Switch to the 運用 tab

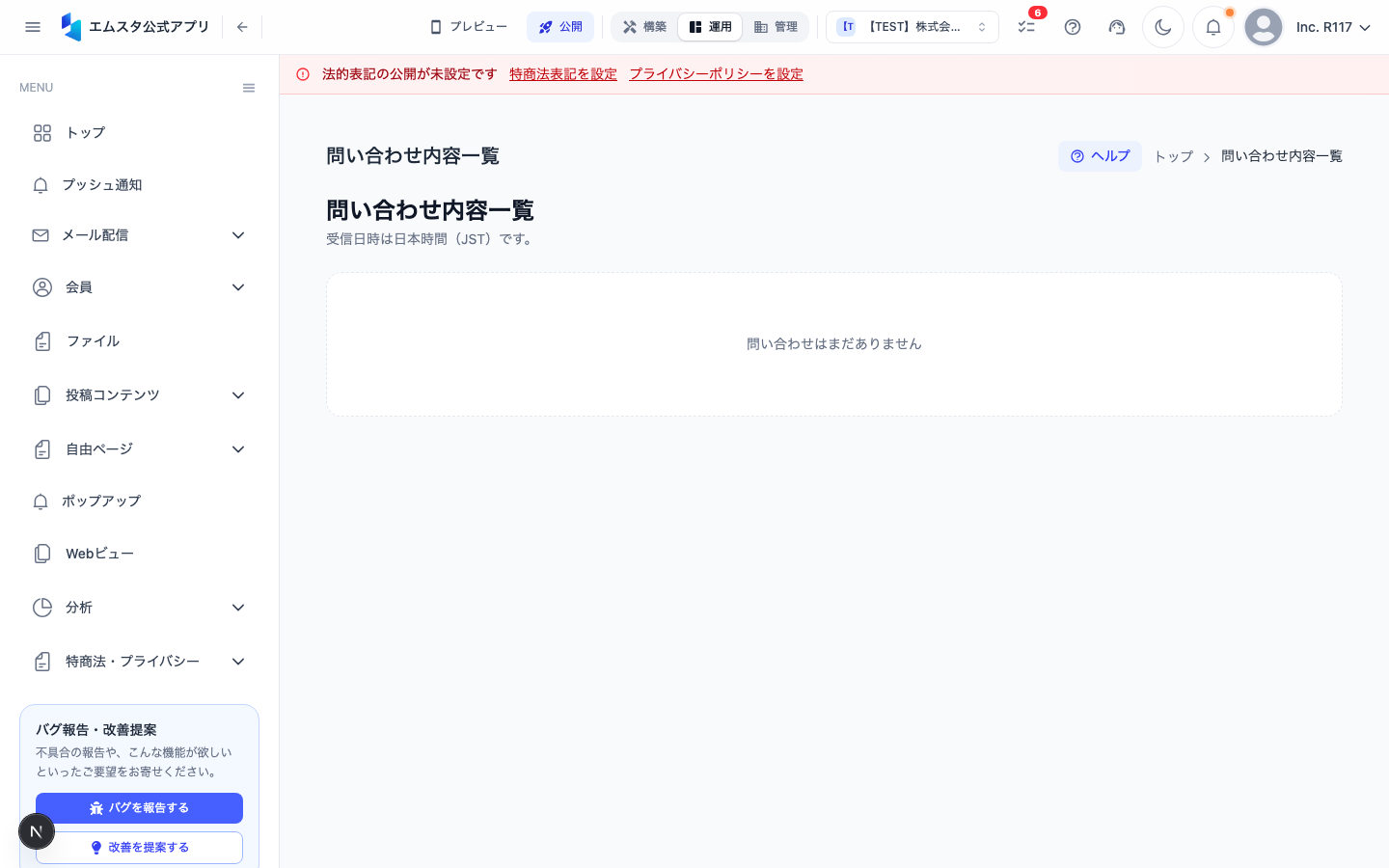point(710,27)
